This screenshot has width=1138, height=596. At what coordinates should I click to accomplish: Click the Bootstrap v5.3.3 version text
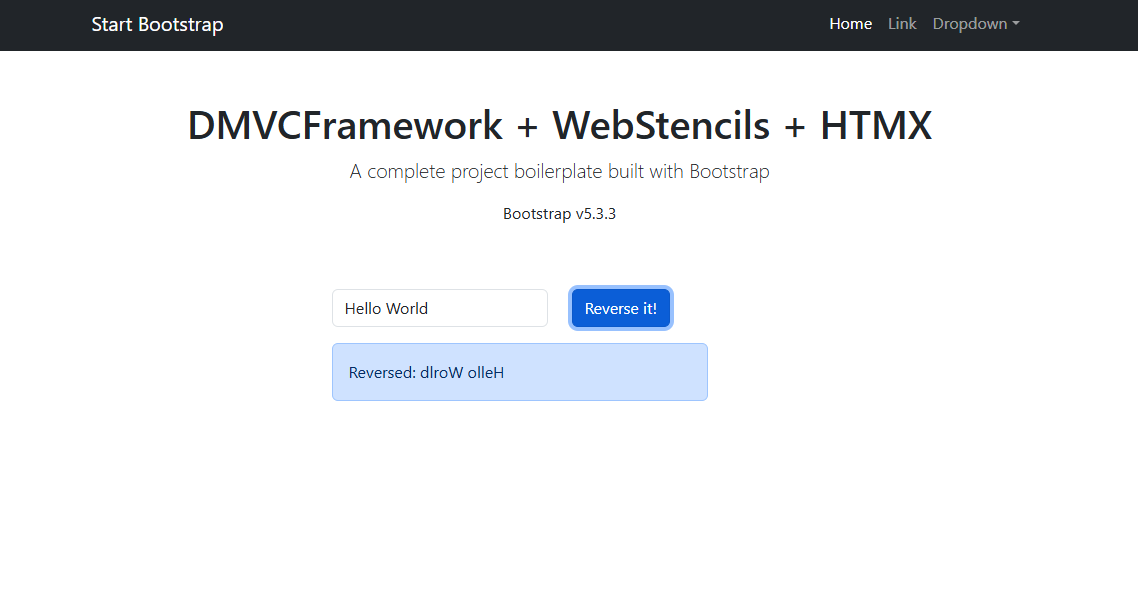click(x=559, y=214)
